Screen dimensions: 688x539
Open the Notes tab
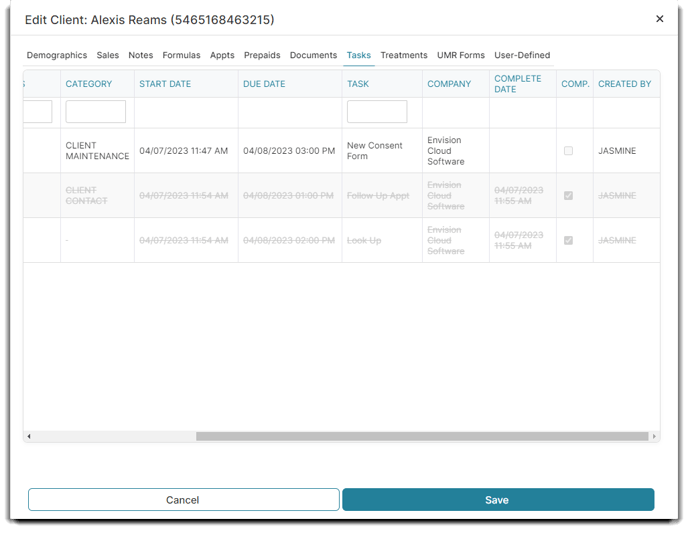(140, 55)
